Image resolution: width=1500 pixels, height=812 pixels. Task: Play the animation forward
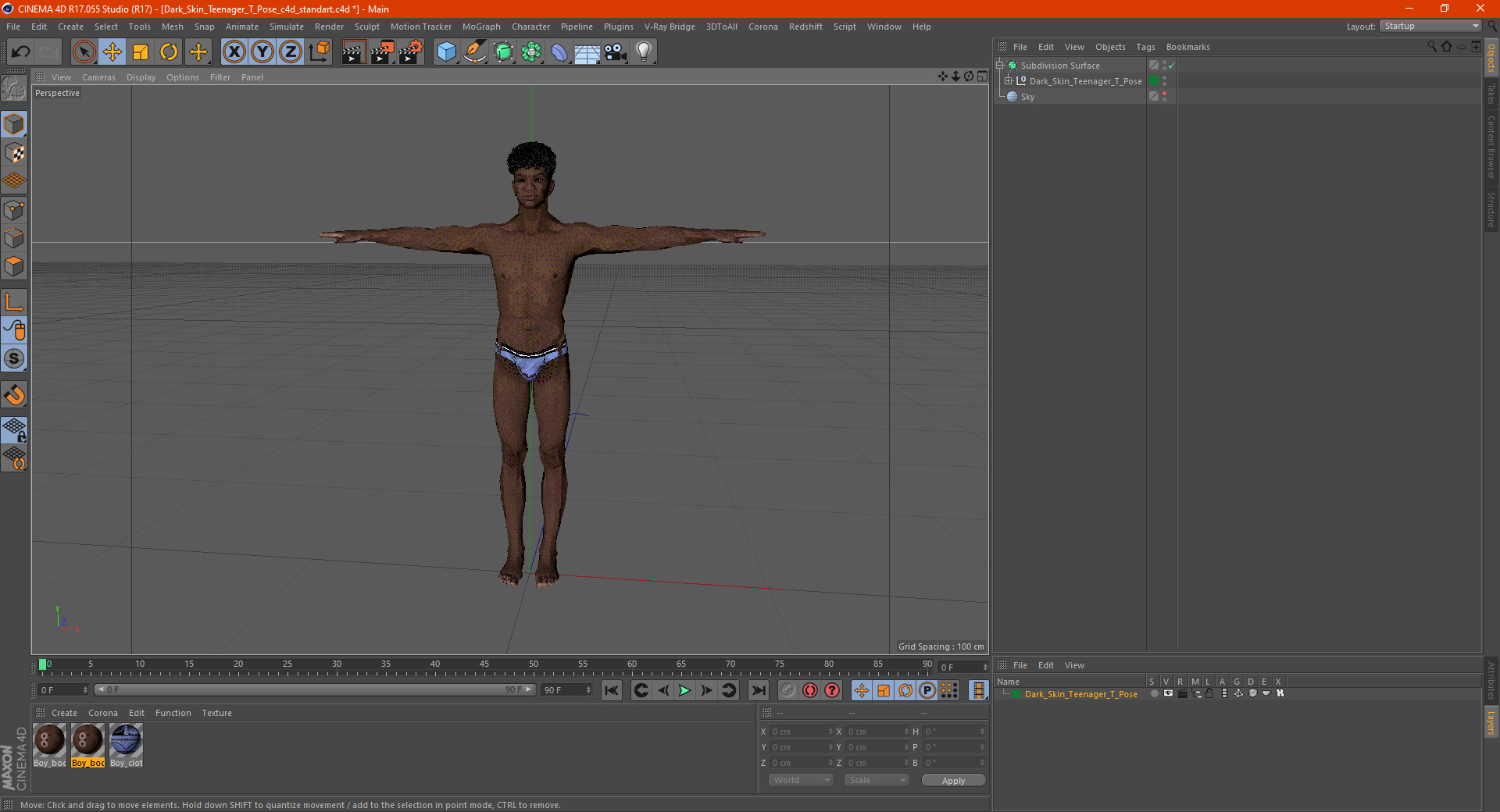684,690
